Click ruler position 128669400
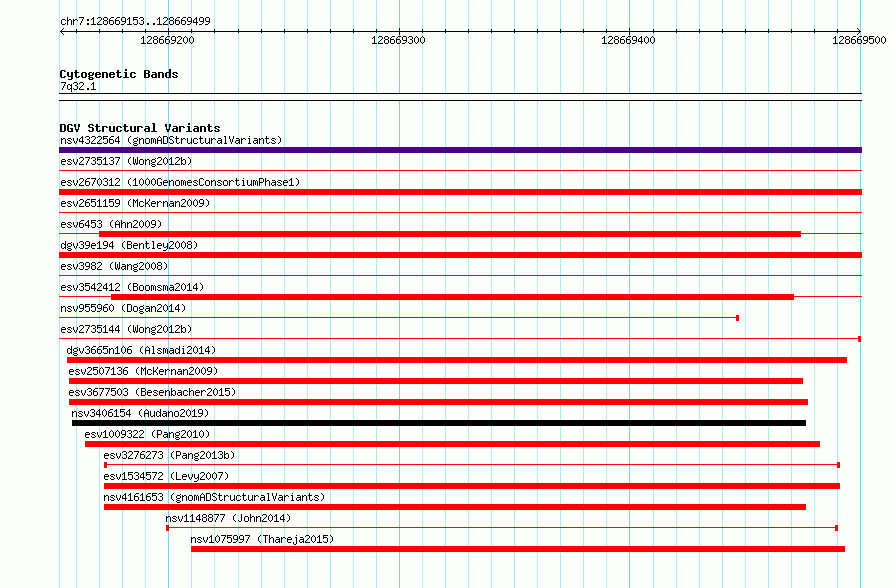 pos(628,40)
